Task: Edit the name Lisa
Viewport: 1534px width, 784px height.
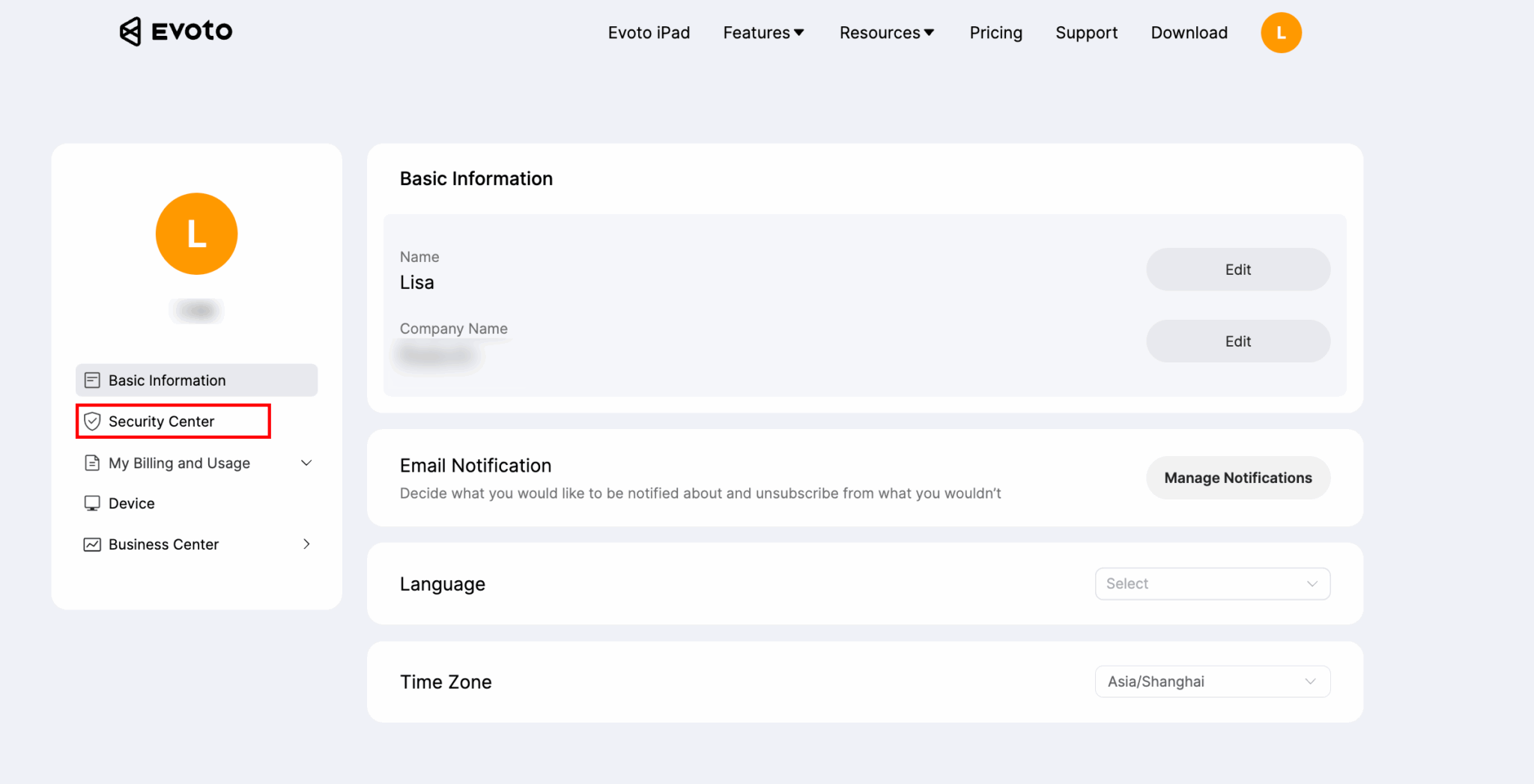Action: click(x=1237, y=269)
